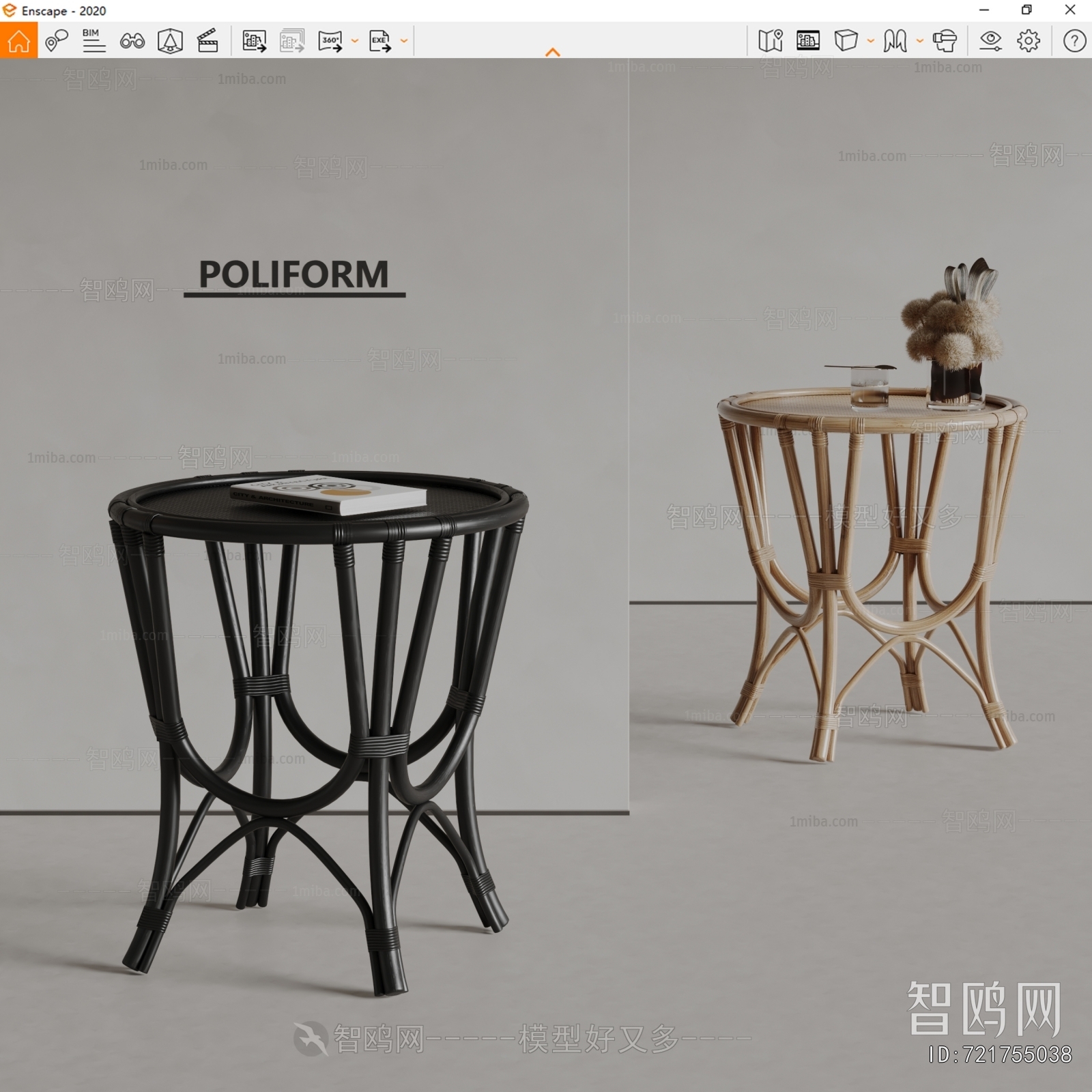Viewport: 1092px width, 1092px height.
Task: Open the collaborative annotations tool
Action: pos(57,40)
